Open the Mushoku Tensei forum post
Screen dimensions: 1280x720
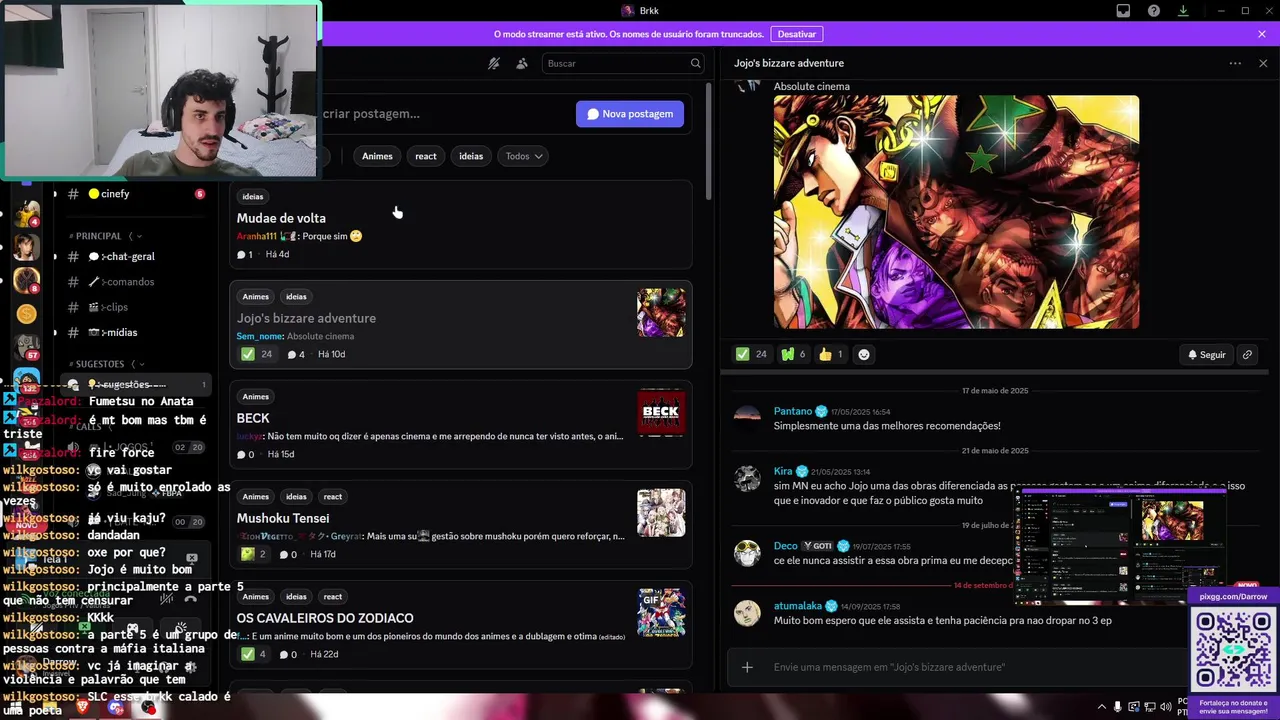tap(461, 525)
